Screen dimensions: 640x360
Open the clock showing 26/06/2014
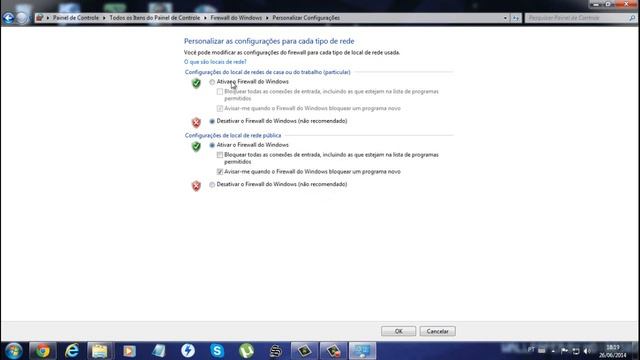click(x=613, y=351)
